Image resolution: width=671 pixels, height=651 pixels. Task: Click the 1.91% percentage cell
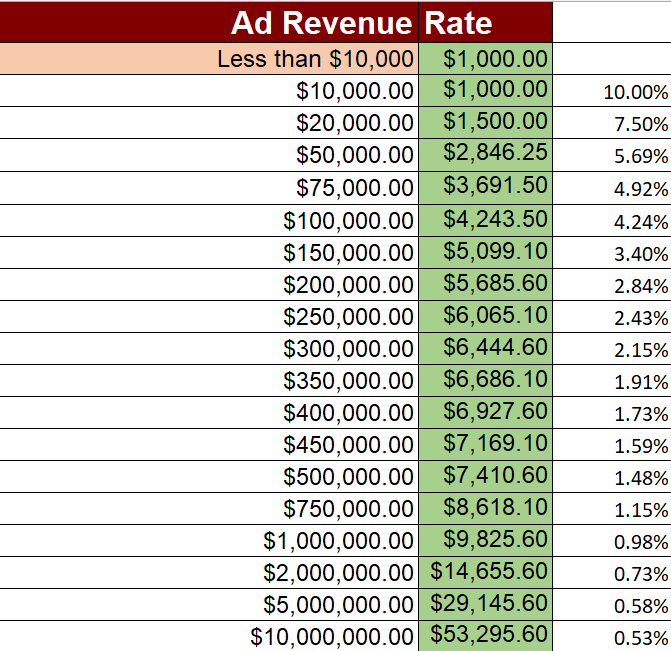tap(635, 381)
